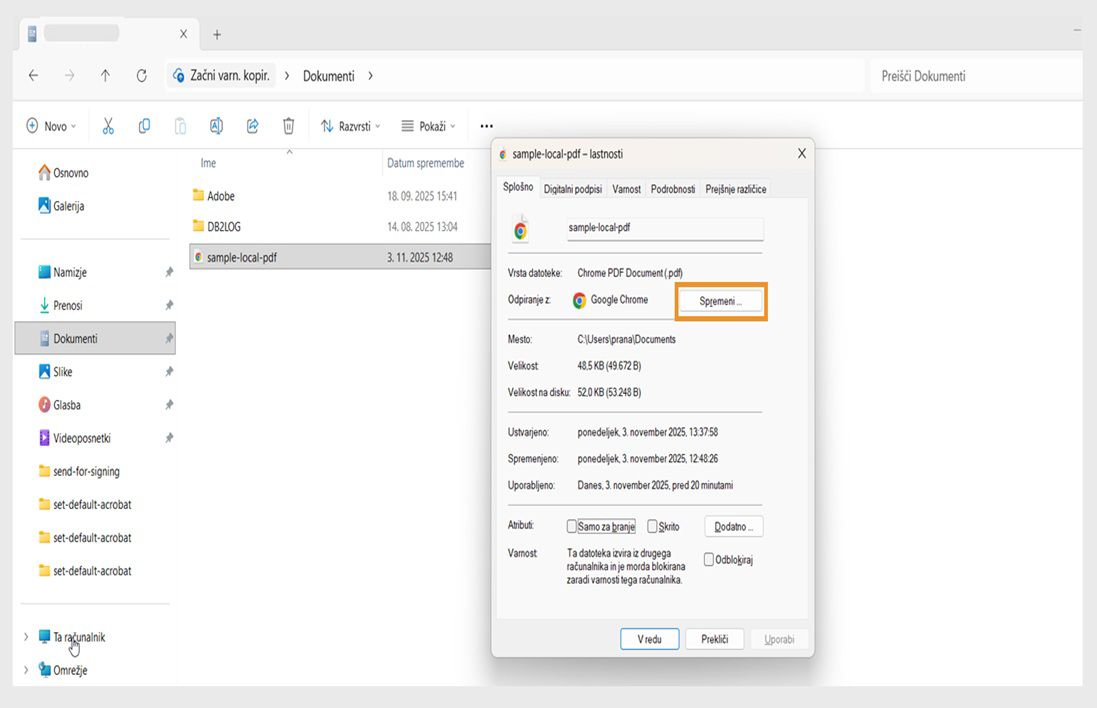The width and height of the screenshot is (1097, 708).
Task: Click the pin icon beside Videoposnetki
Action: point(169,438)
